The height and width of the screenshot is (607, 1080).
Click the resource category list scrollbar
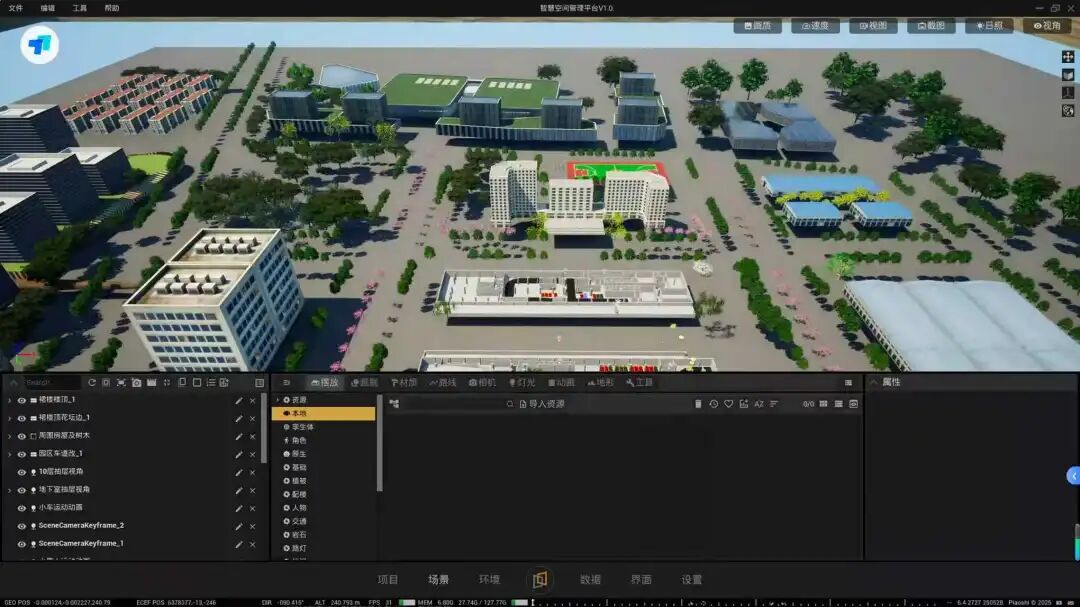tap(379, 443)
